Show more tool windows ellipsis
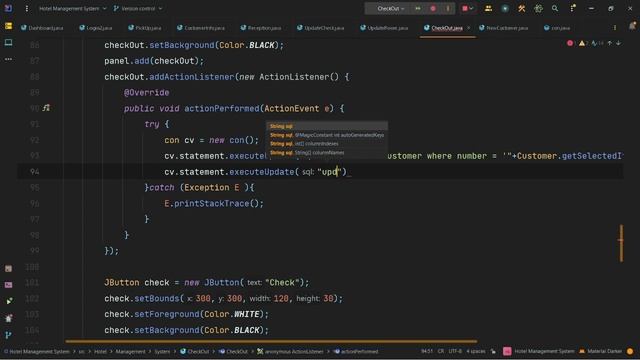Viewport: 640px width, 360px height. 9,59
